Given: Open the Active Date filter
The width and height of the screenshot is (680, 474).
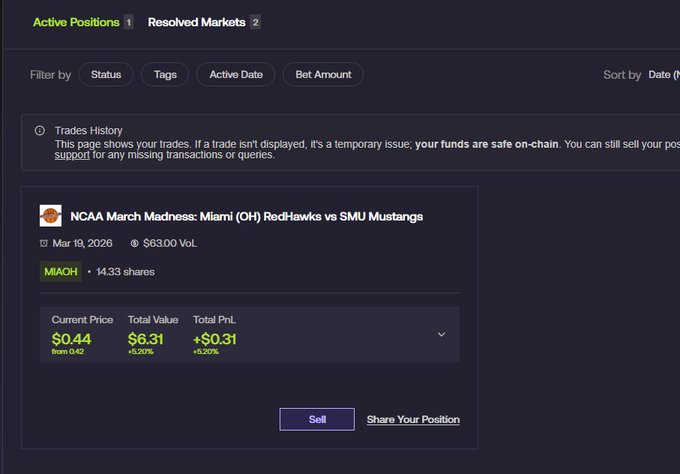Looking at the screenshot, I should tap(236, 75).
